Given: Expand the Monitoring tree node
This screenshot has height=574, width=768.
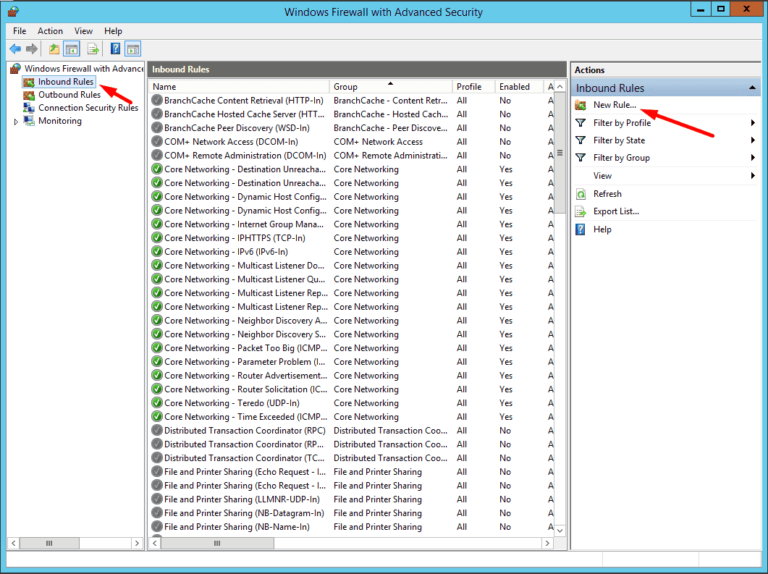Looking at the screenshot, I should pos(16,121).
